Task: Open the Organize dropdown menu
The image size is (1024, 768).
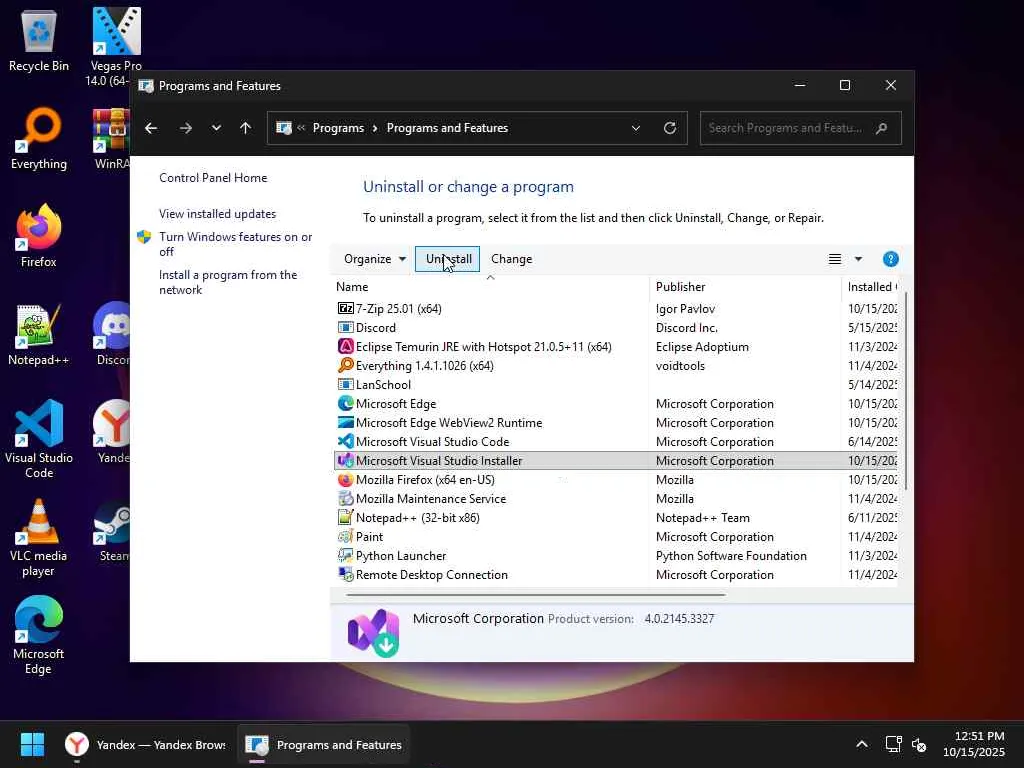Action: (375, 259)
